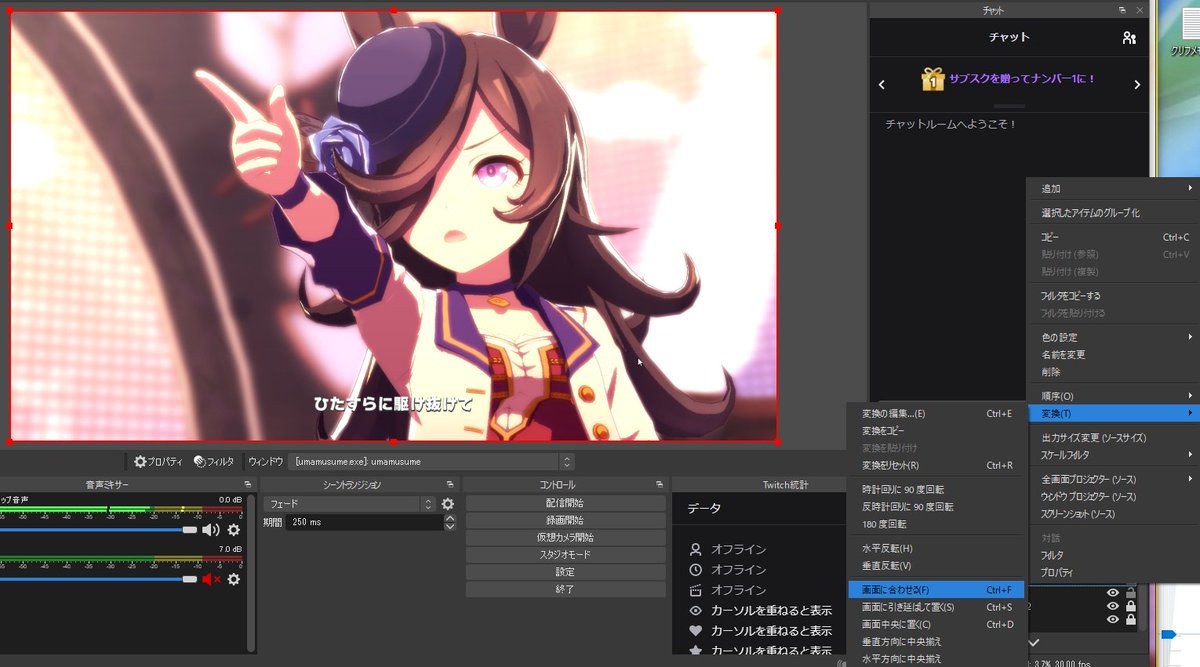Adjust the 0.0 dB track volume slider
The image size is (1200, 667).
tap(98, 530)
